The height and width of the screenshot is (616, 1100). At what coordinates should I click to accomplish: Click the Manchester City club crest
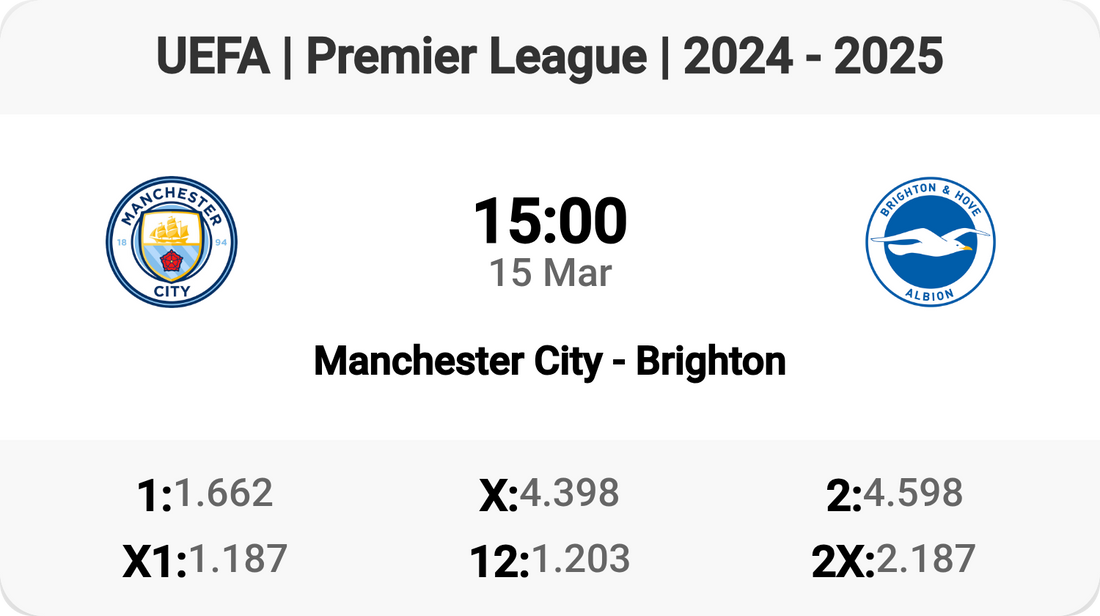tap(171, 240)
